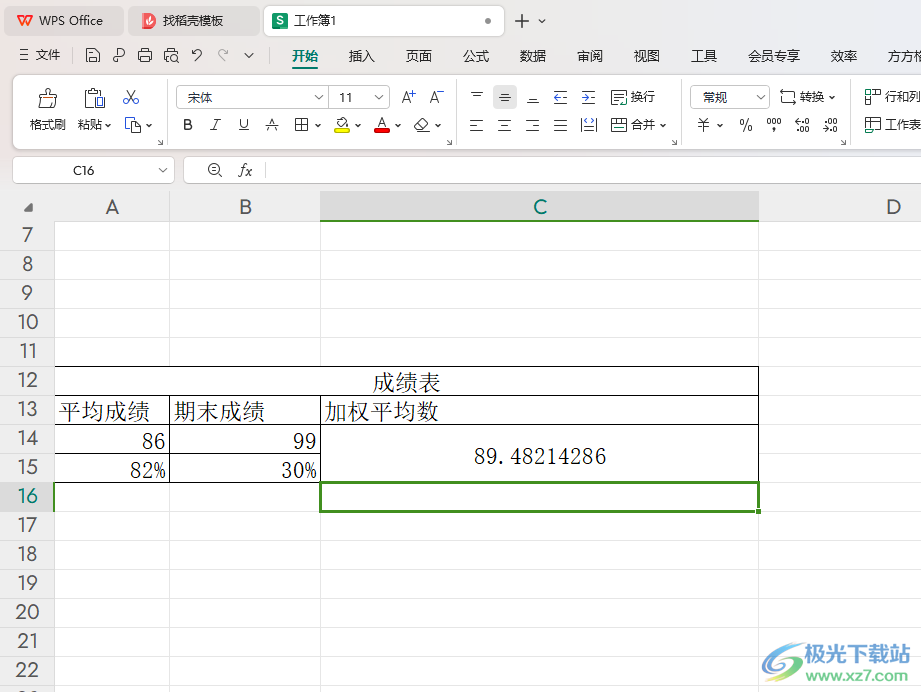Switch to the 审阅 tab
The image size is (921, 692).
[590, 56]
